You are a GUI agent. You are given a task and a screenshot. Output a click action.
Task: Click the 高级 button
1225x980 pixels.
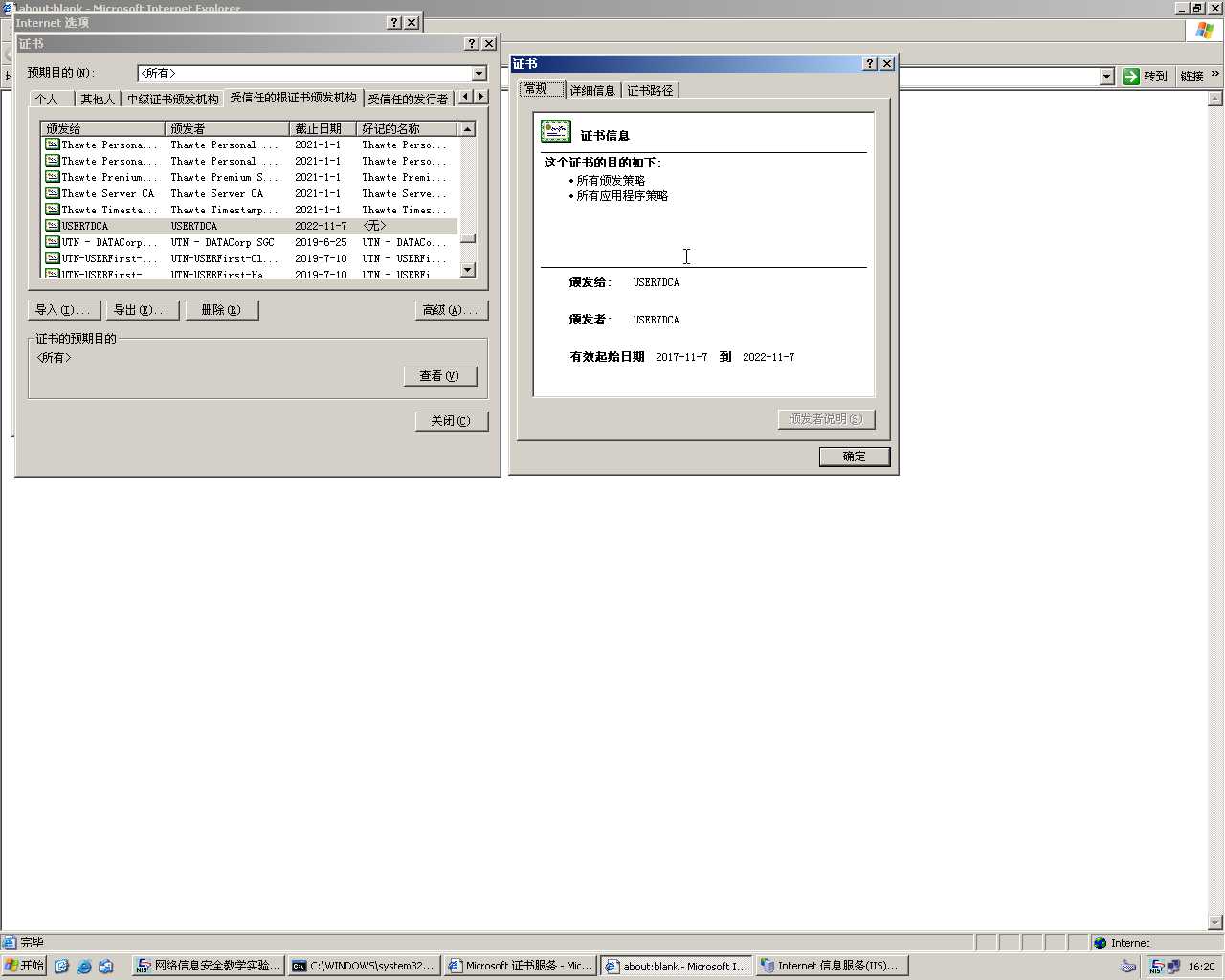pyautogui.click(x=452, y=310)
